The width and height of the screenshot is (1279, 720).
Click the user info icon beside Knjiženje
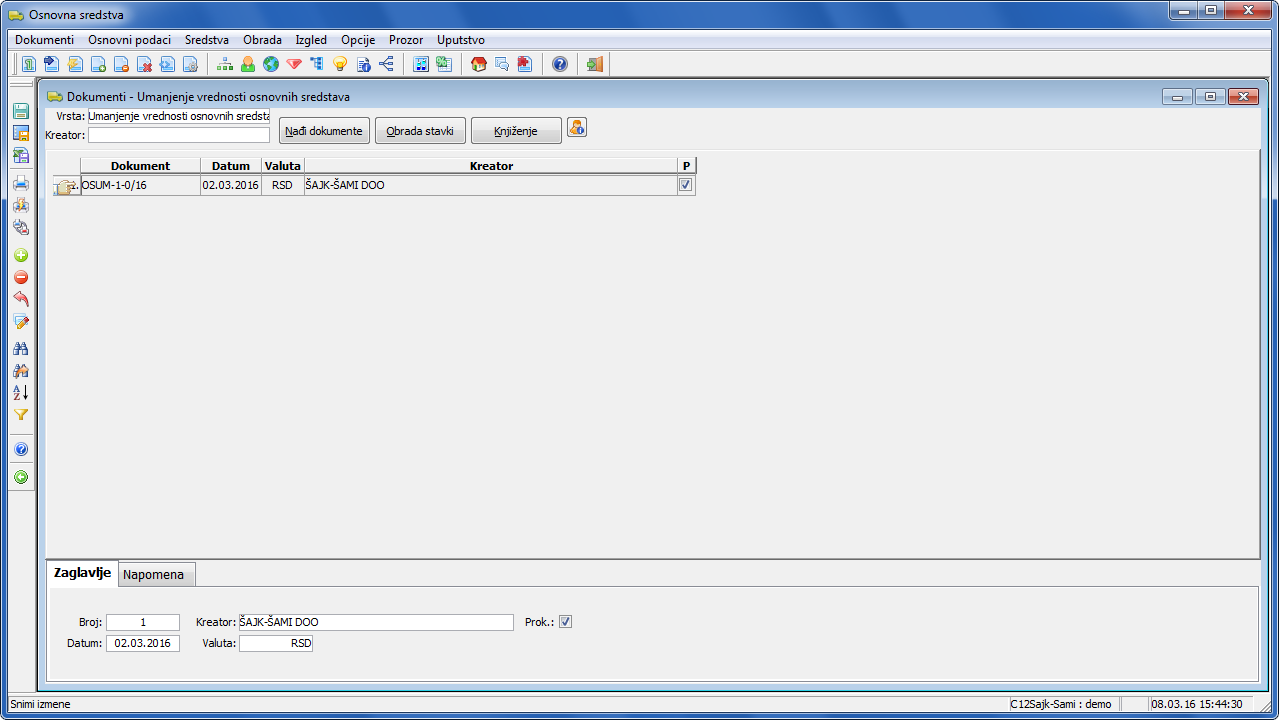577,128
